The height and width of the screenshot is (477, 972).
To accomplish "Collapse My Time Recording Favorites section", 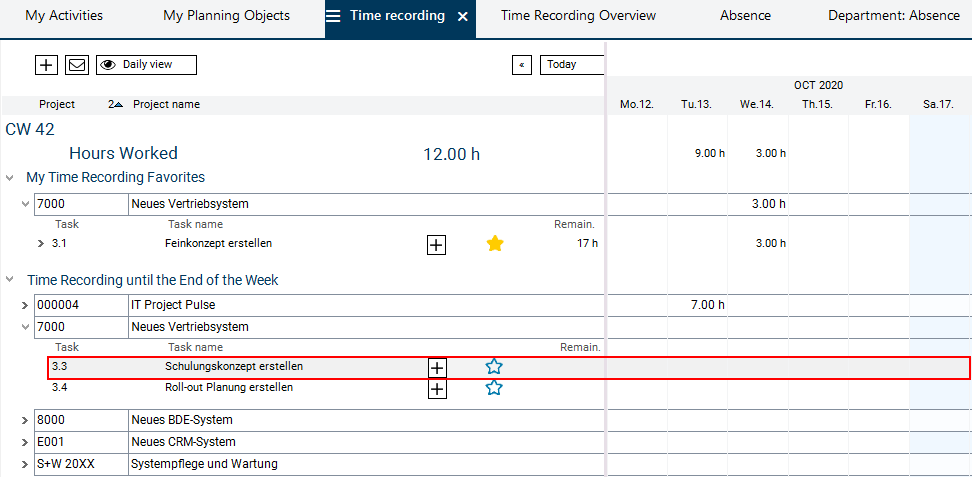I will [x=10, y=178].
